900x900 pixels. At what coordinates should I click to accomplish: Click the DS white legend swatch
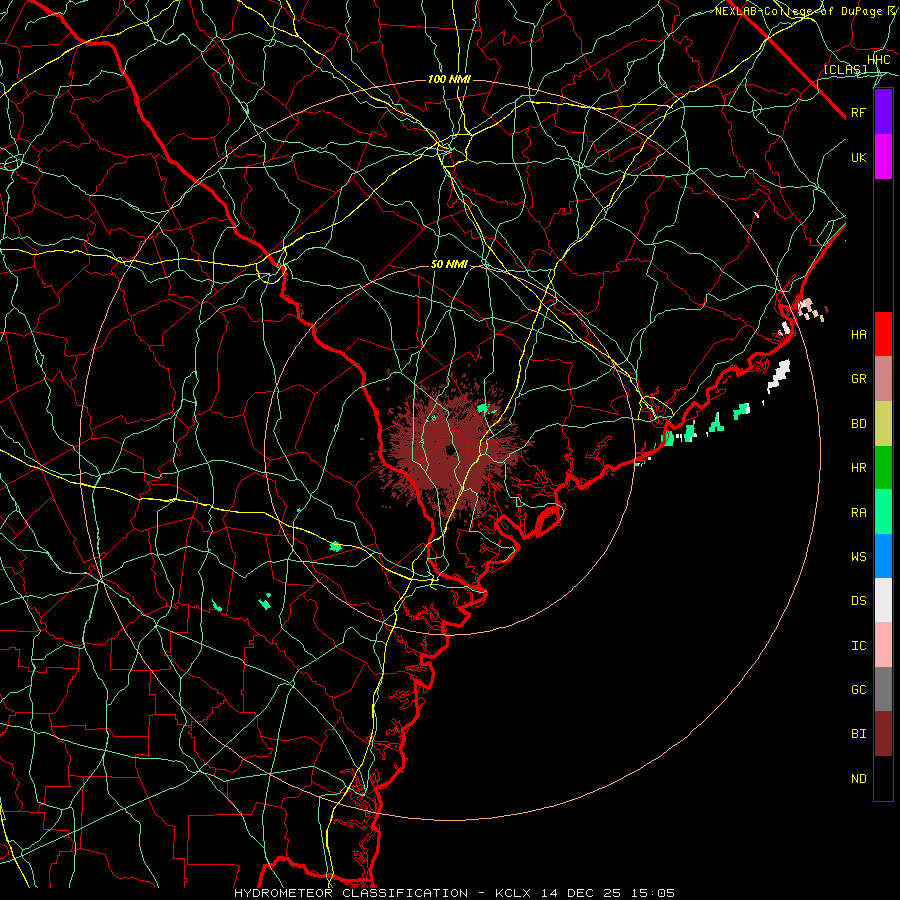coord(883,600)
